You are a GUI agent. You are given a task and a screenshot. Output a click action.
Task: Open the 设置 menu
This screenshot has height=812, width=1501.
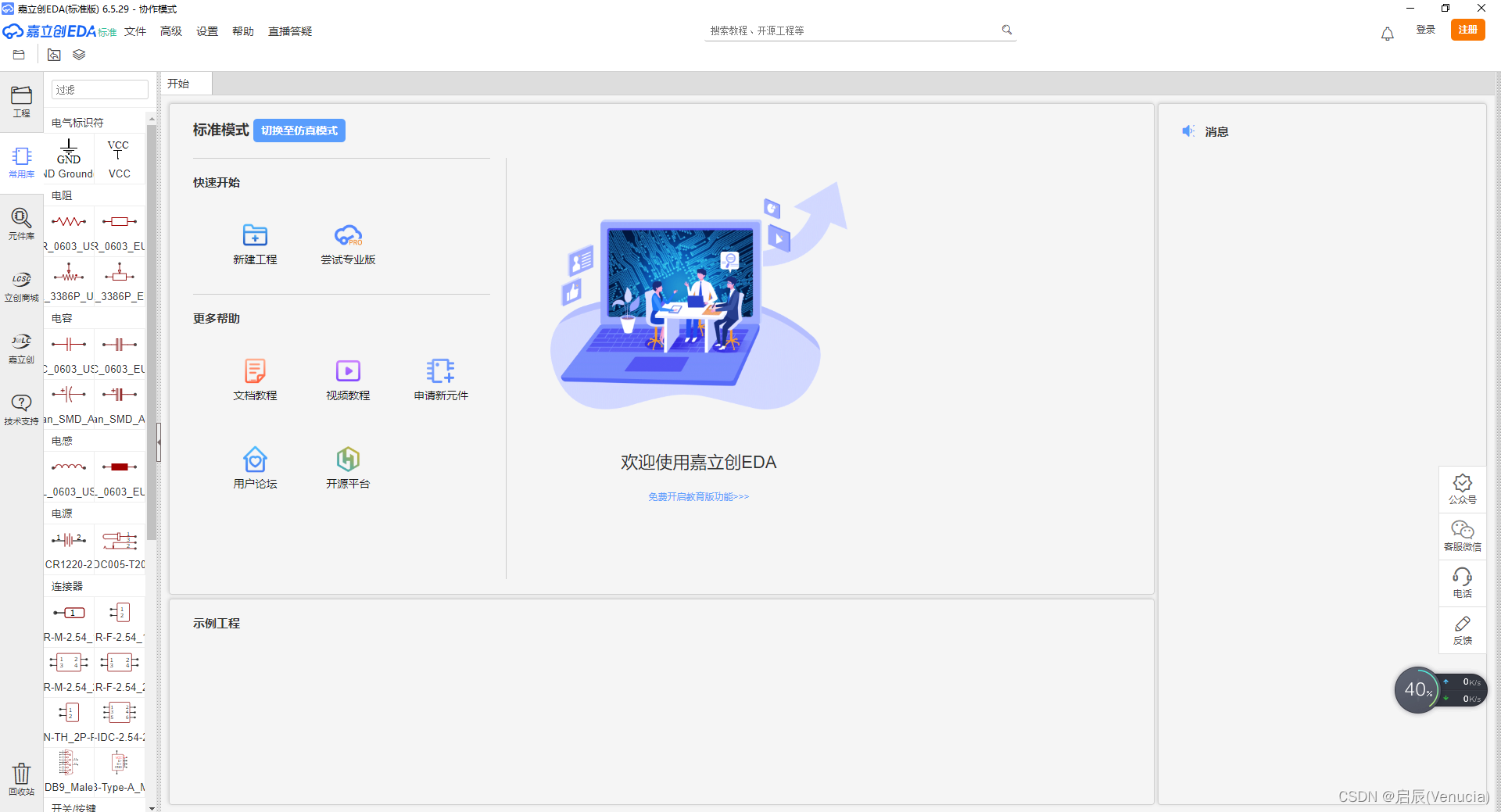(206, 30)
